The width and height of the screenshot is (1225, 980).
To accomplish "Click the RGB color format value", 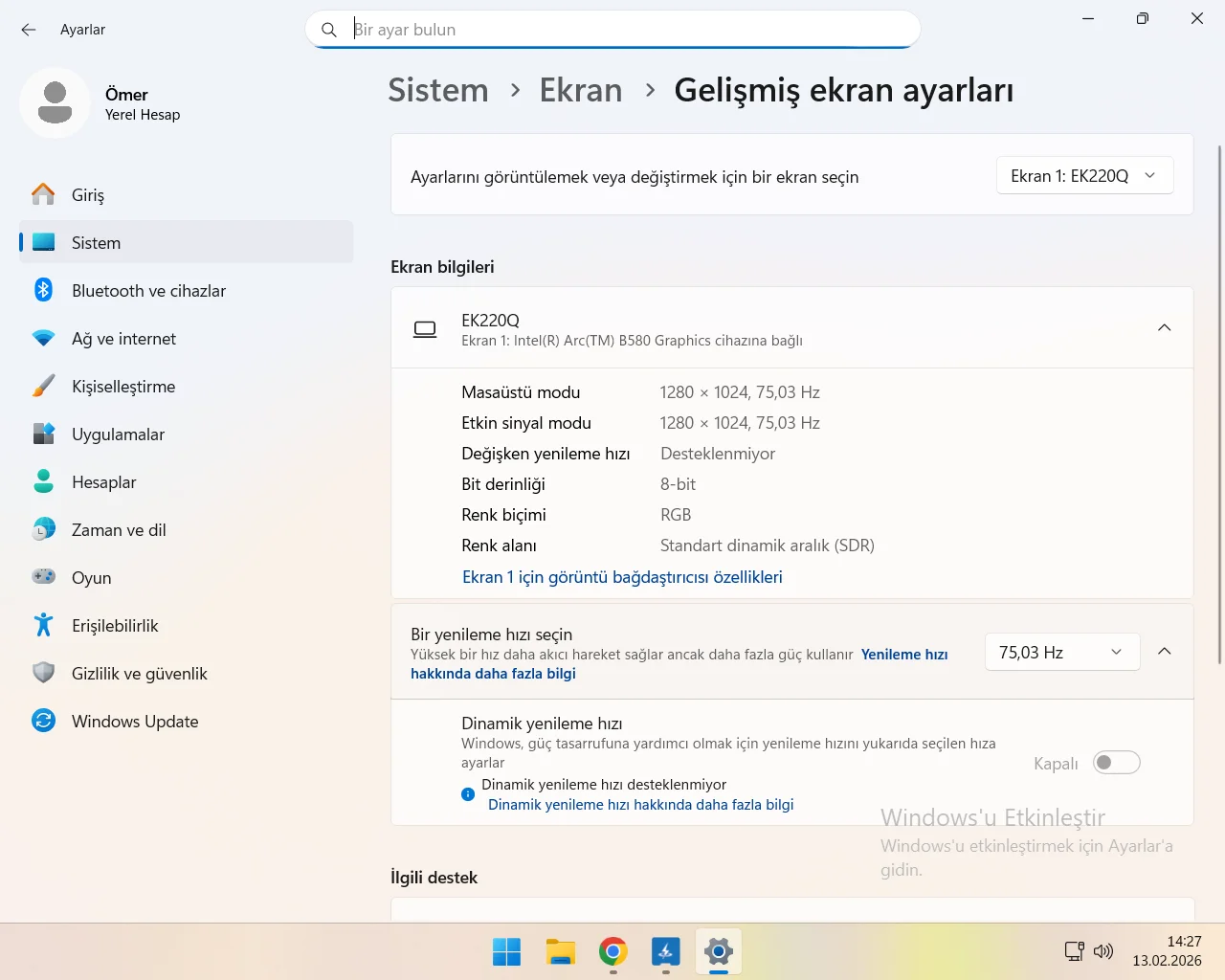I will pos(676,515).
